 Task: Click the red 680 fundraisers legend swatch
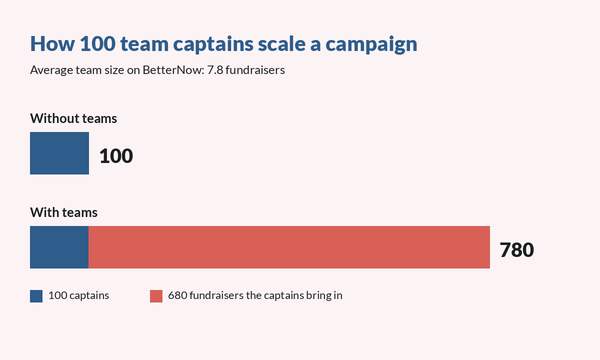(x=156, y=296)
